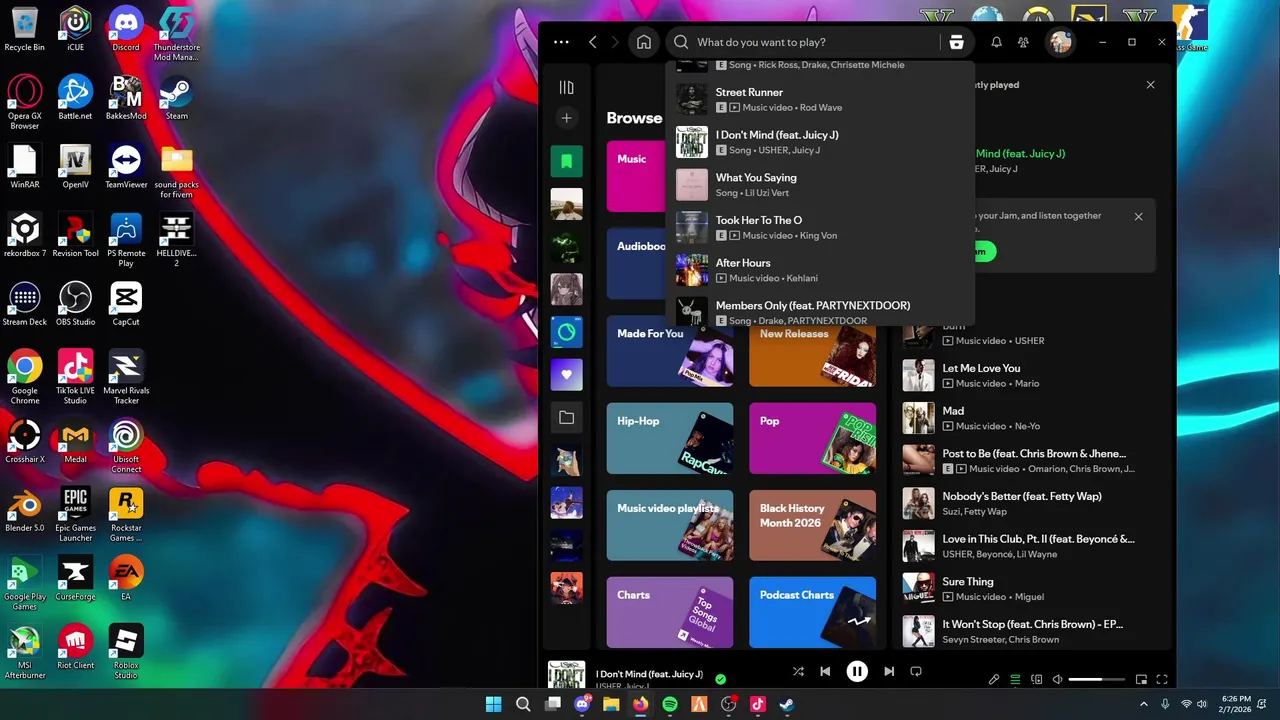Viewport: 1280px width, 720px height.
Task: Open the green bookmark Your Episodes item
Action: [566, 161]
